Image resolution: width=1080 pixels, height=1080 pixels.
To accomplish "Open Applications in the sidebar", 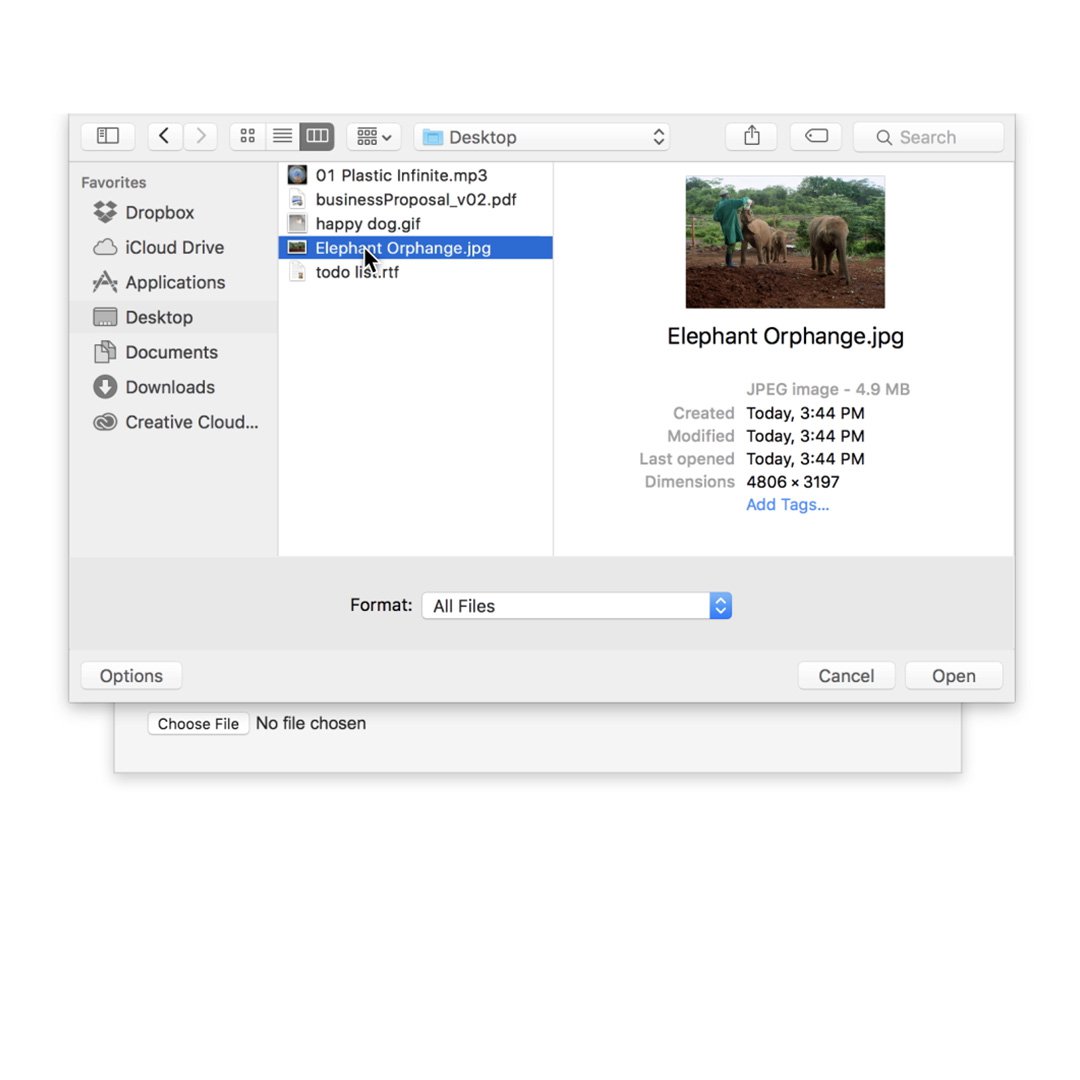I will coord(174,282).
